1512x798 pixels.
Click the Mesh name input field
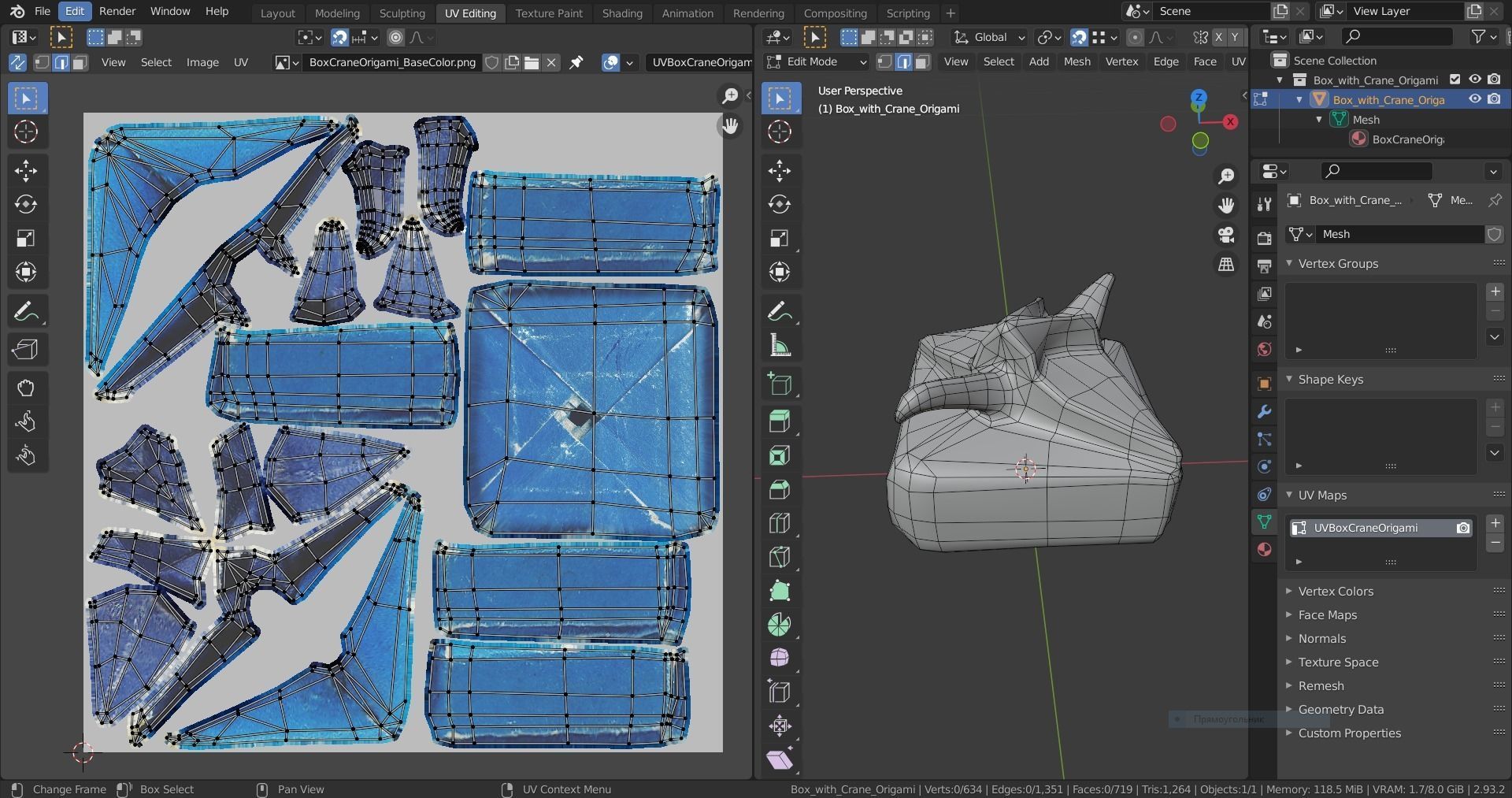[1402, 234]
